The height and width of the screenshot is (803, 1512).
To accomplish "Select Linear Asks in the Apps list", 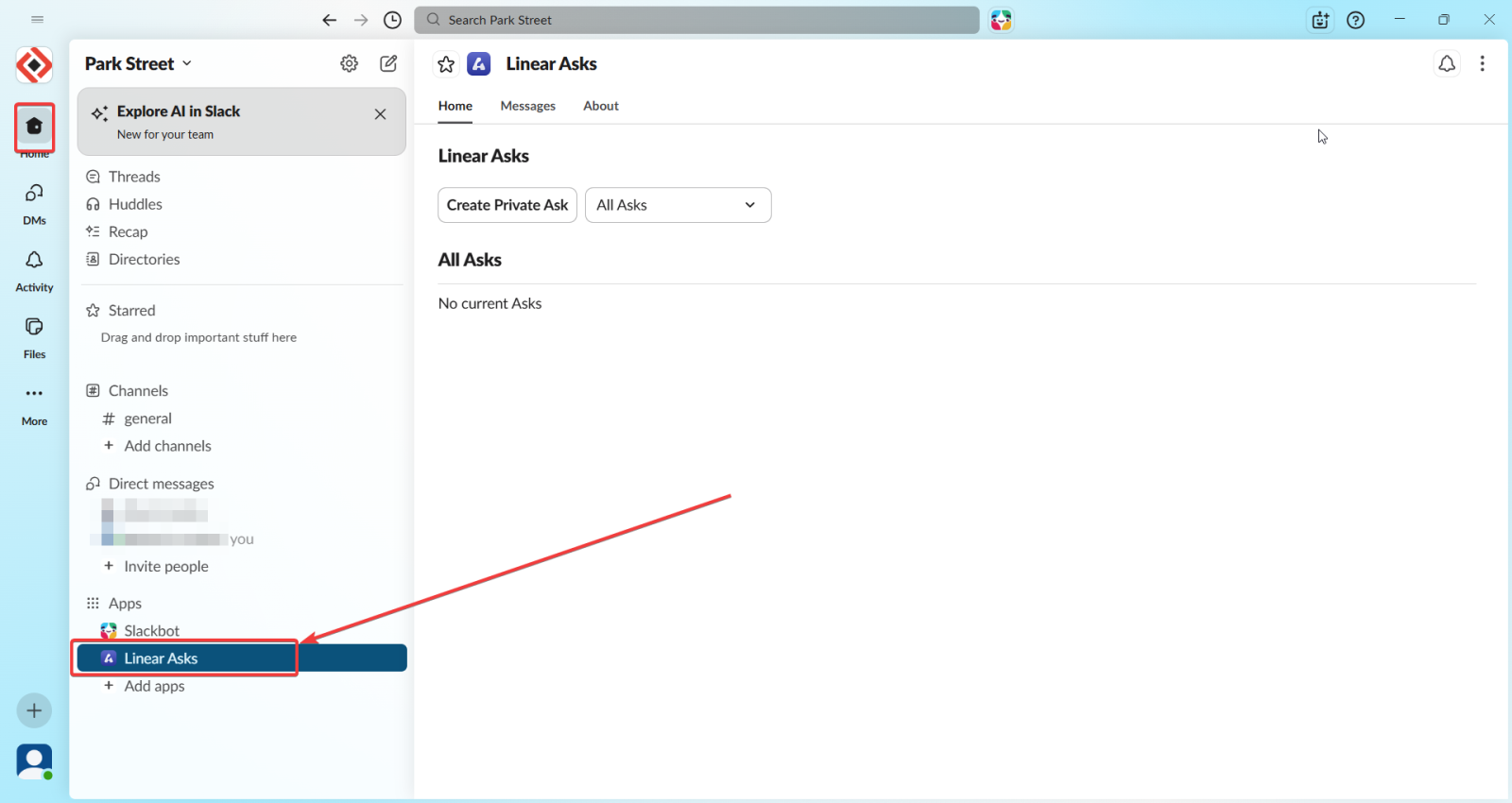I will coord(242,658).
